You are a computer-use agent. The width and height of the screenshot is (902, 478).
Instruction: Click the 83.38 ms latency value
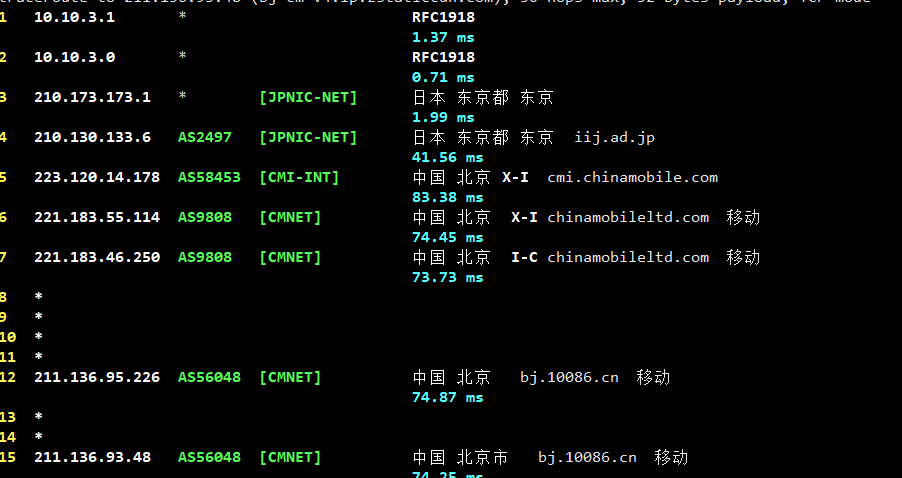click(447, 197)
